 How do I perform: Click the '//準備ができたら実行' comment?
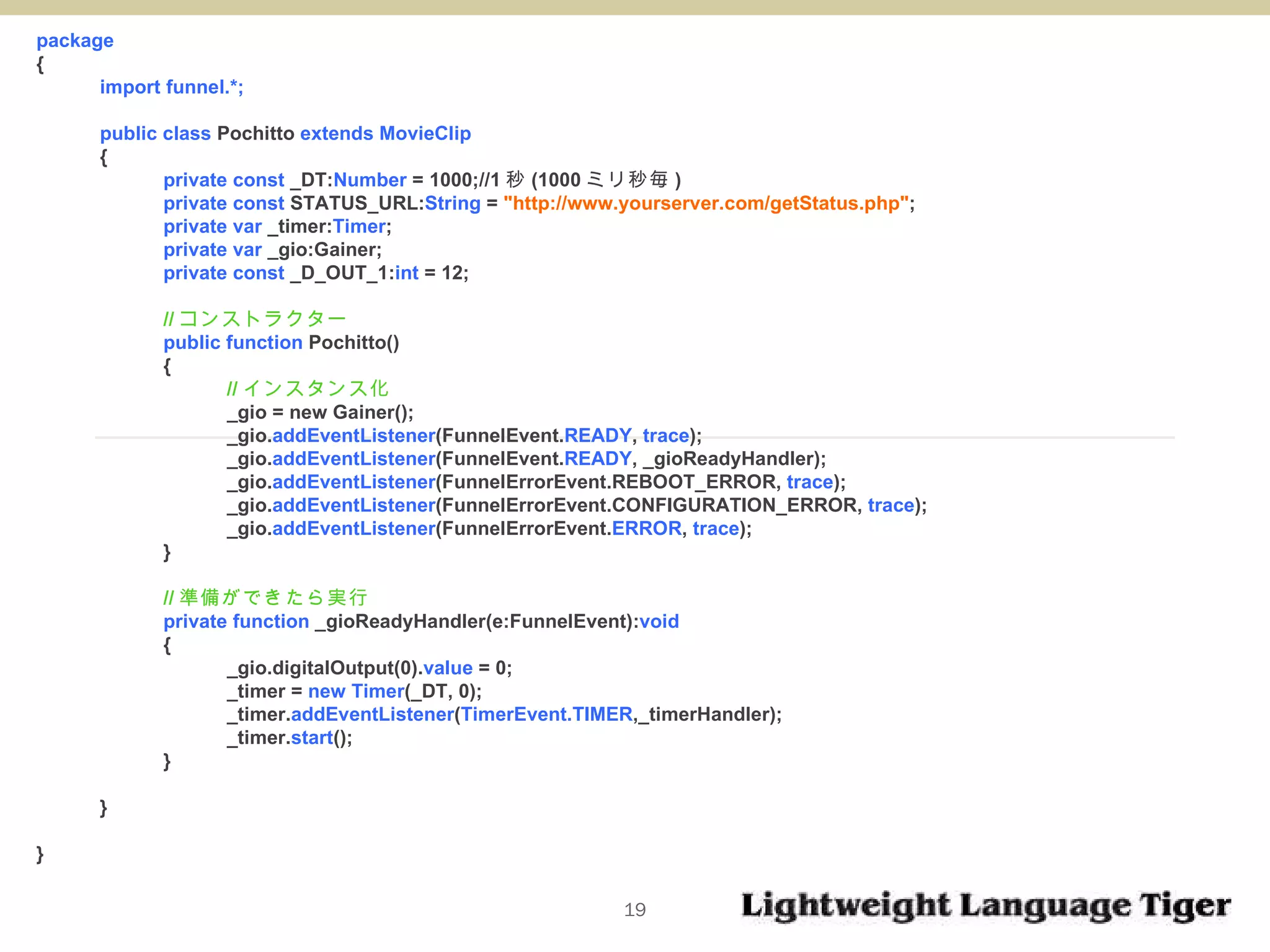coord(265,597)
